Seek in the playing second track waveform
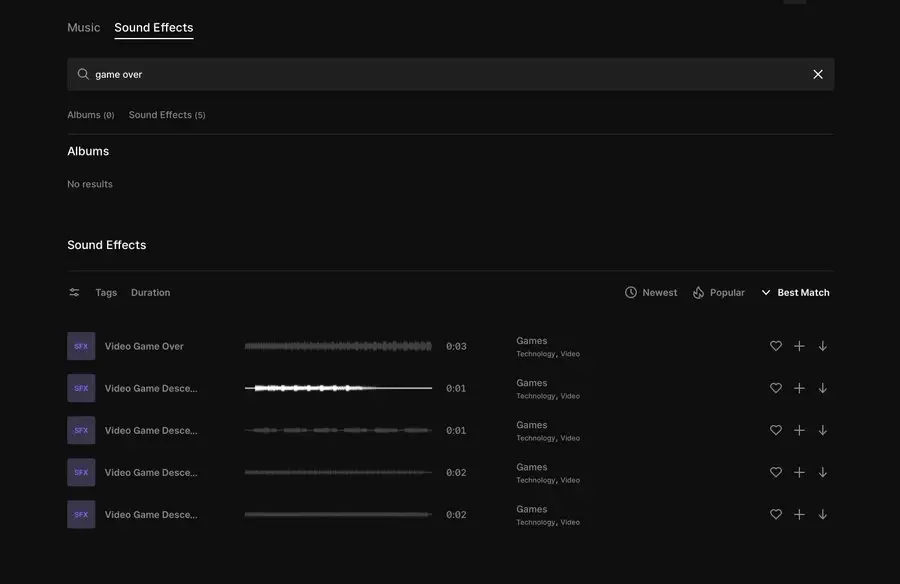 [x=338, y=388]
